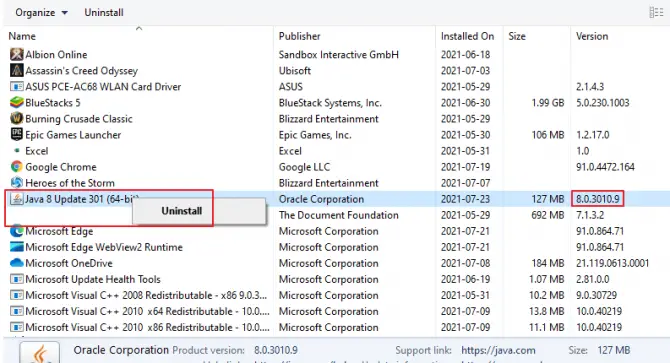
Task: Select the Epic Games Launcher entry
Action: tap(73, 135)
